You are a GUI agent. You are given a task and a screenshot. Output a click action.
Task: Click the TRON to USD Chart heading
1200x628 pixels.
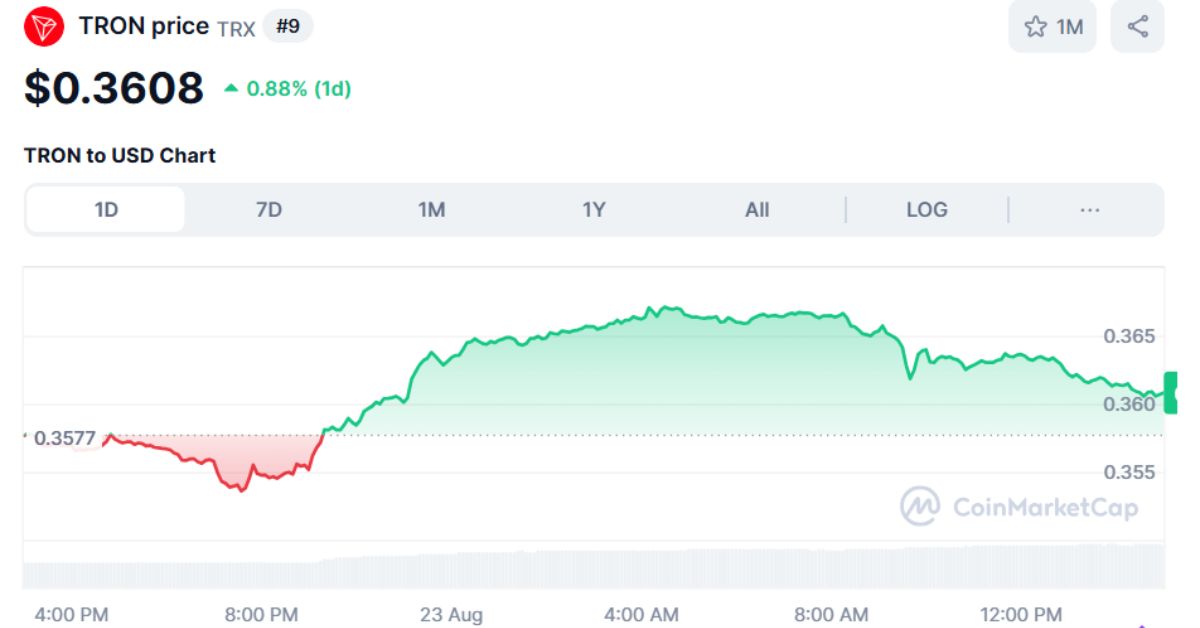pyautogui.click(x=120, y=155)
